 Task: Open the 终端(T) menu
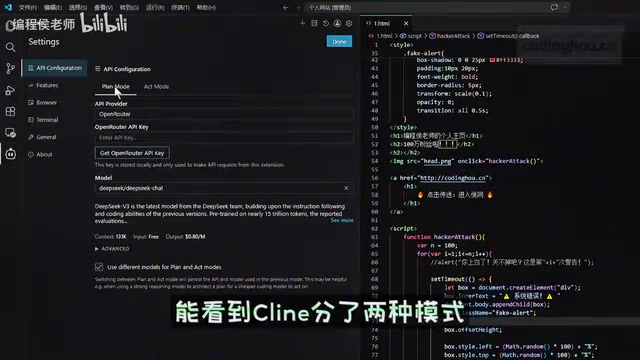point(180,7)
